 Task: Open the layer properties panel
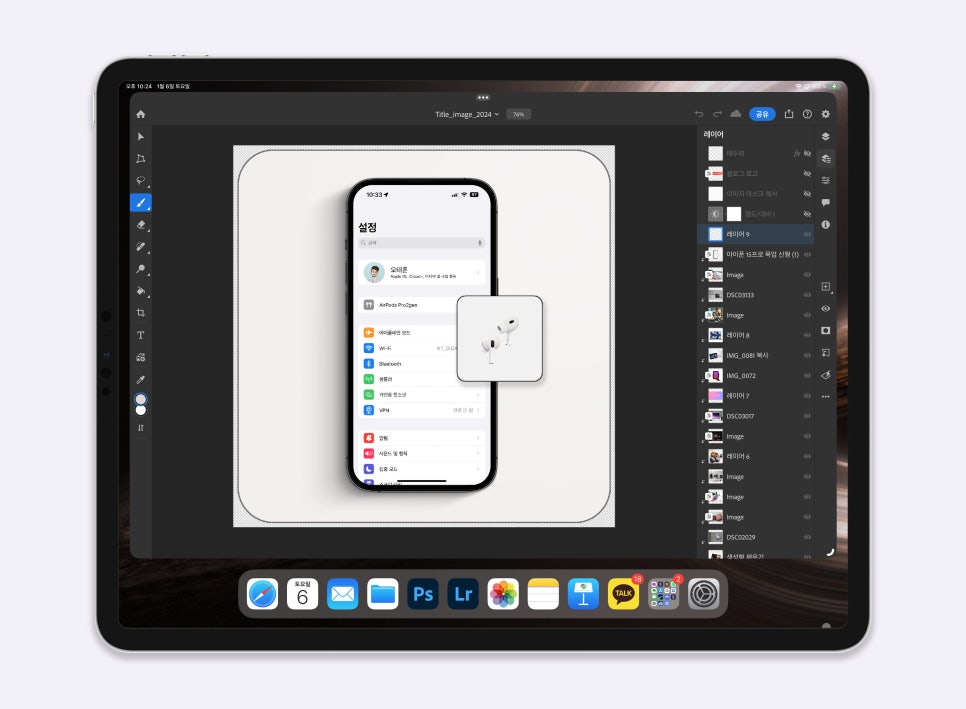826,180
